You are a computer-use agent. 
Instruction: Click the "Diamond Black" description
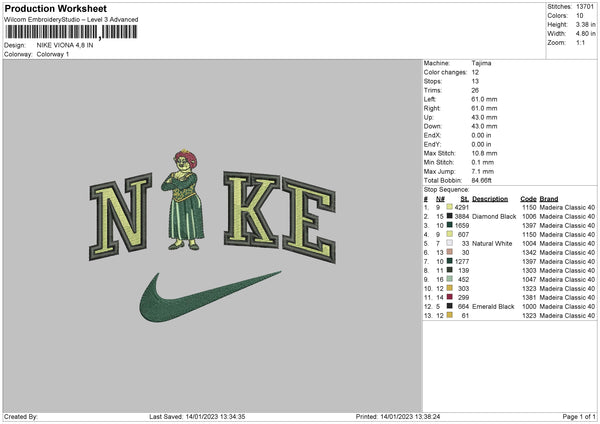(x=494, y=216)
